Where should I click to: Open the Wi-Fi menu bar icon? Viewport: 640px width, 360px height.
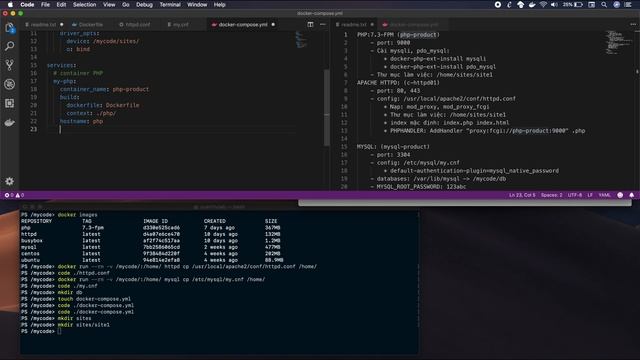click(543, 4)
